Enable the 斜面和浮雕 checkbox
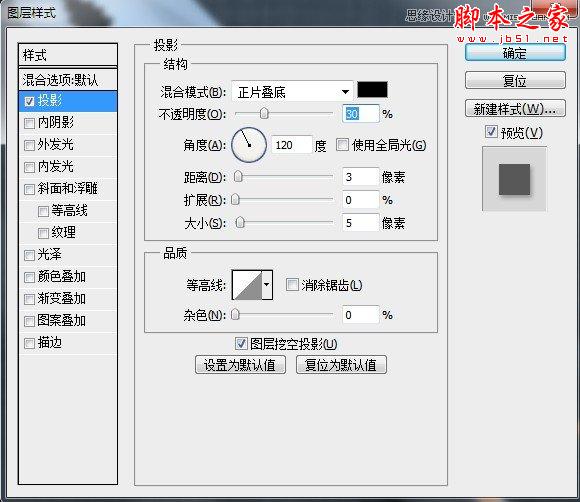The width and height of the screenshot is (580, 502). click(x=30, y=189)
